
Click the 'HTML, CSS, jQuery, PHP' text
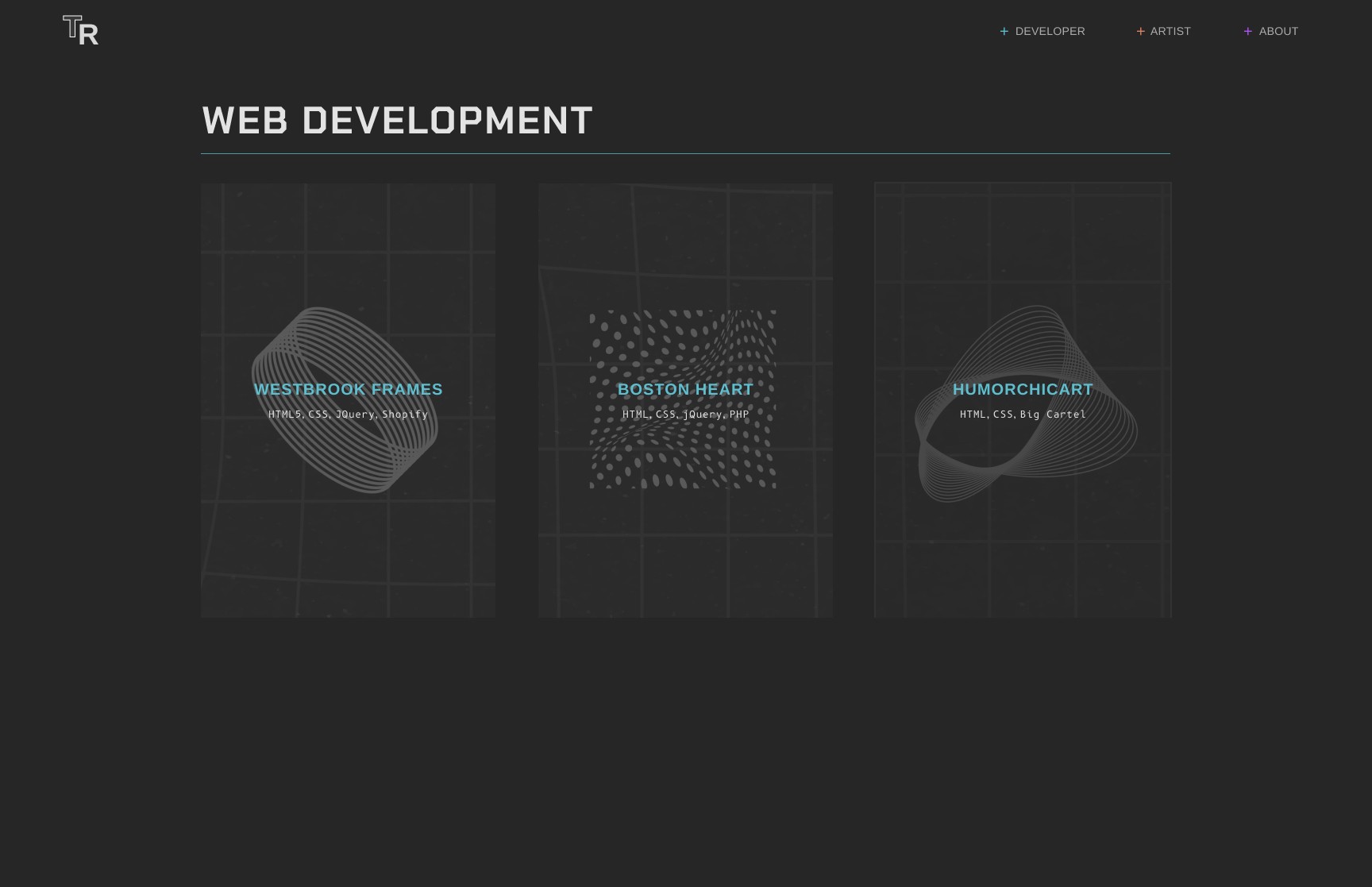pos(686,415)
